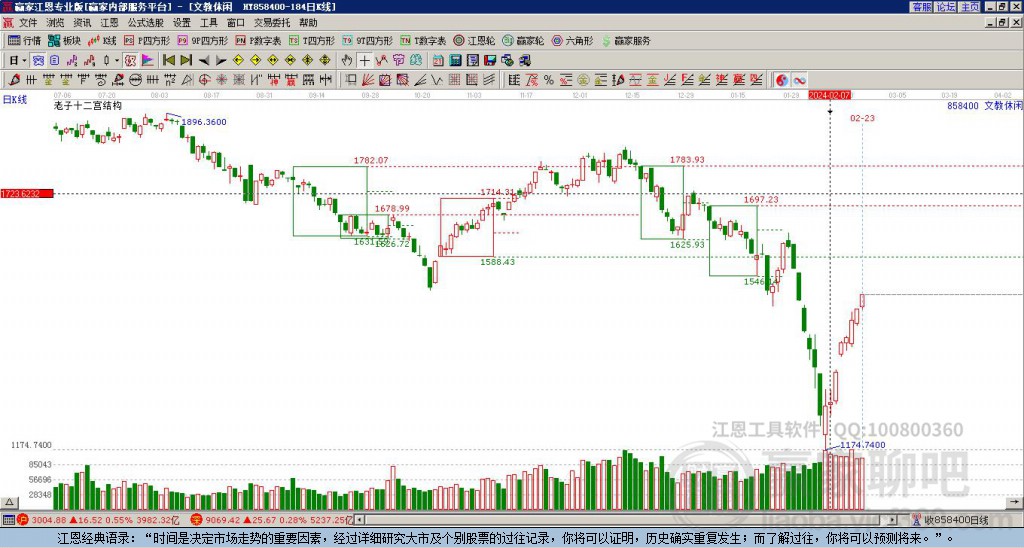
Task: Click the Shenzhen index value 9069.42
Action: pyautogui.click(x=221, y=520)
